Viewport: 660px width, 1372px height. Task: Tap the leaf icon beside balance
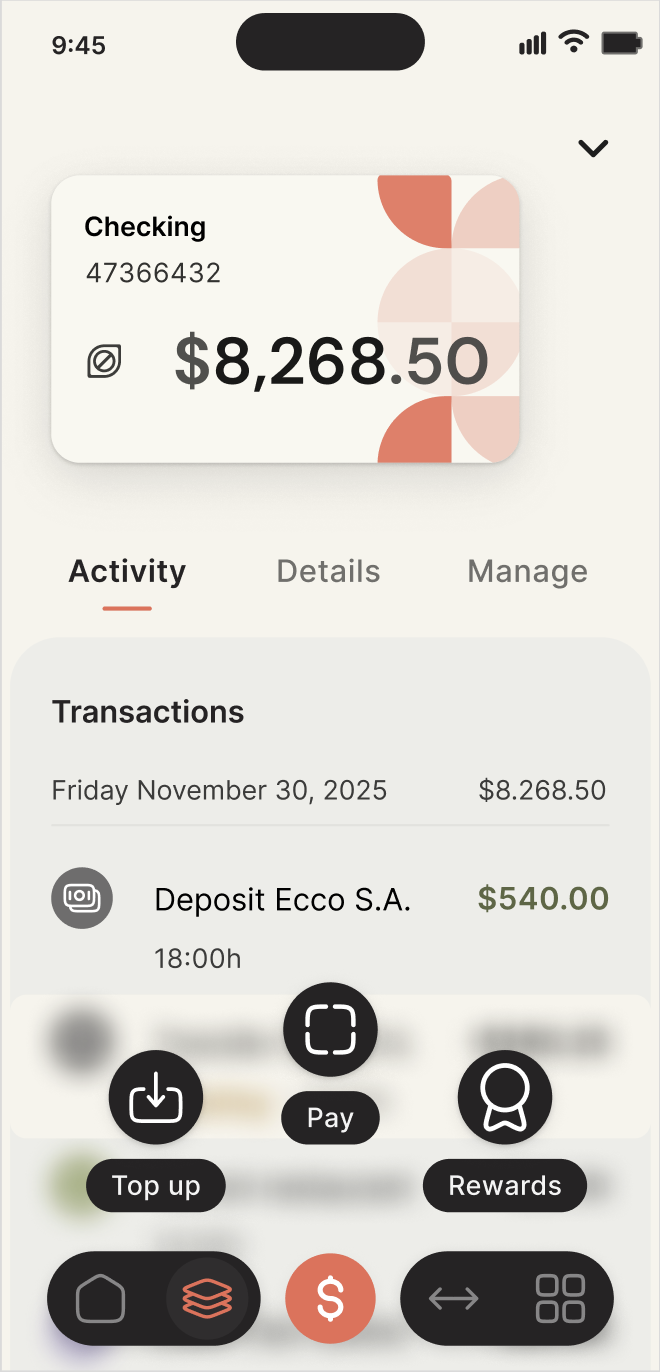(x=104, y=361)
